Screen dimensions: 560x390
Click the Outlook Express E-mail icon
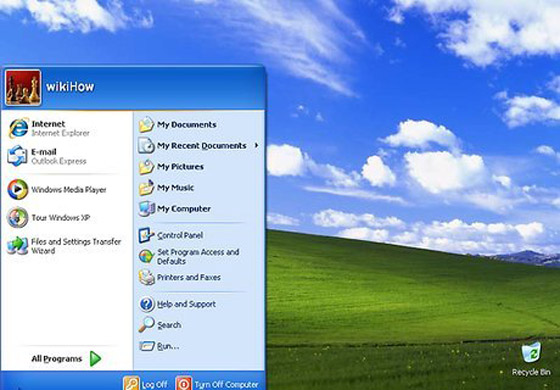[17, 156]
